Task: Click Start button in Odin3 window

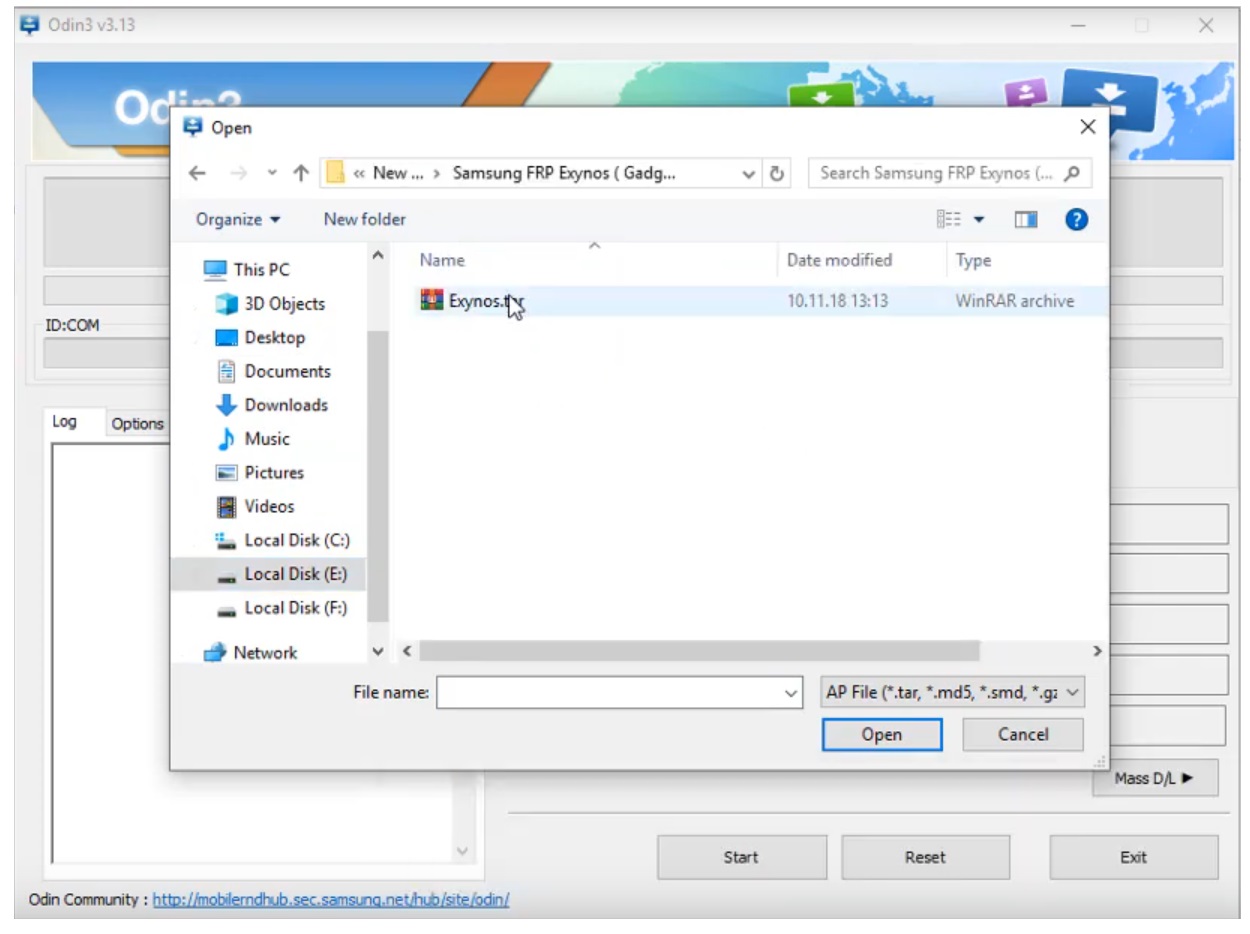Action: [741, 857]
